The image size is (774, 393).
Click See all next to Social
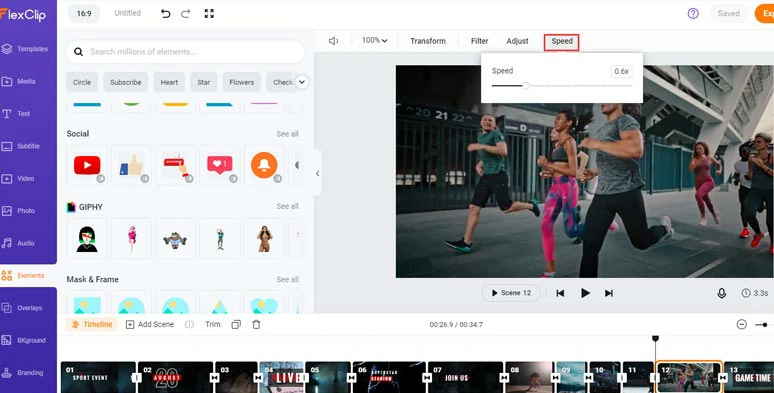287,134
